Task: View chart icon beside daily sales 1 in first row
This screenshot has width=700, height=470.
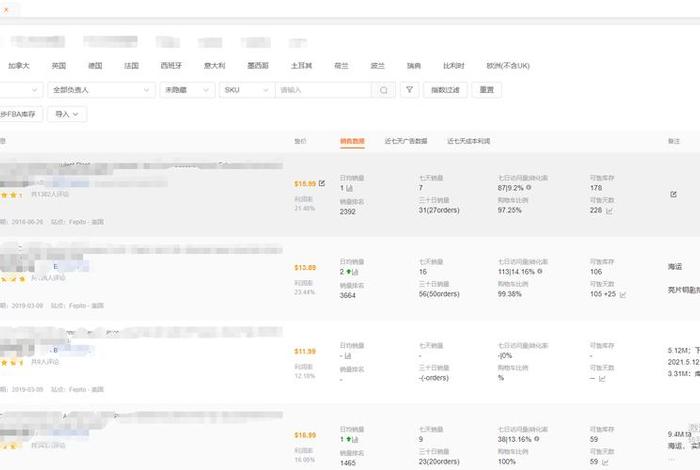Action: [x=350, y=188]
